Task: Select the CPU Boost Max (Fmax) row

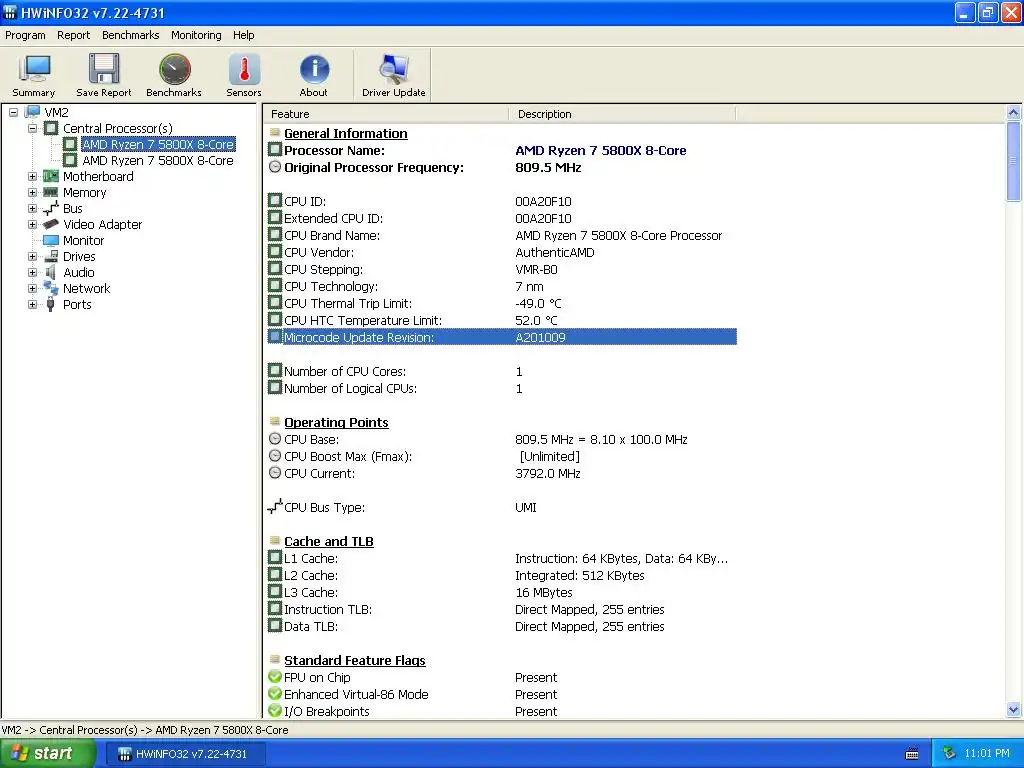Action: coord(502,456)
